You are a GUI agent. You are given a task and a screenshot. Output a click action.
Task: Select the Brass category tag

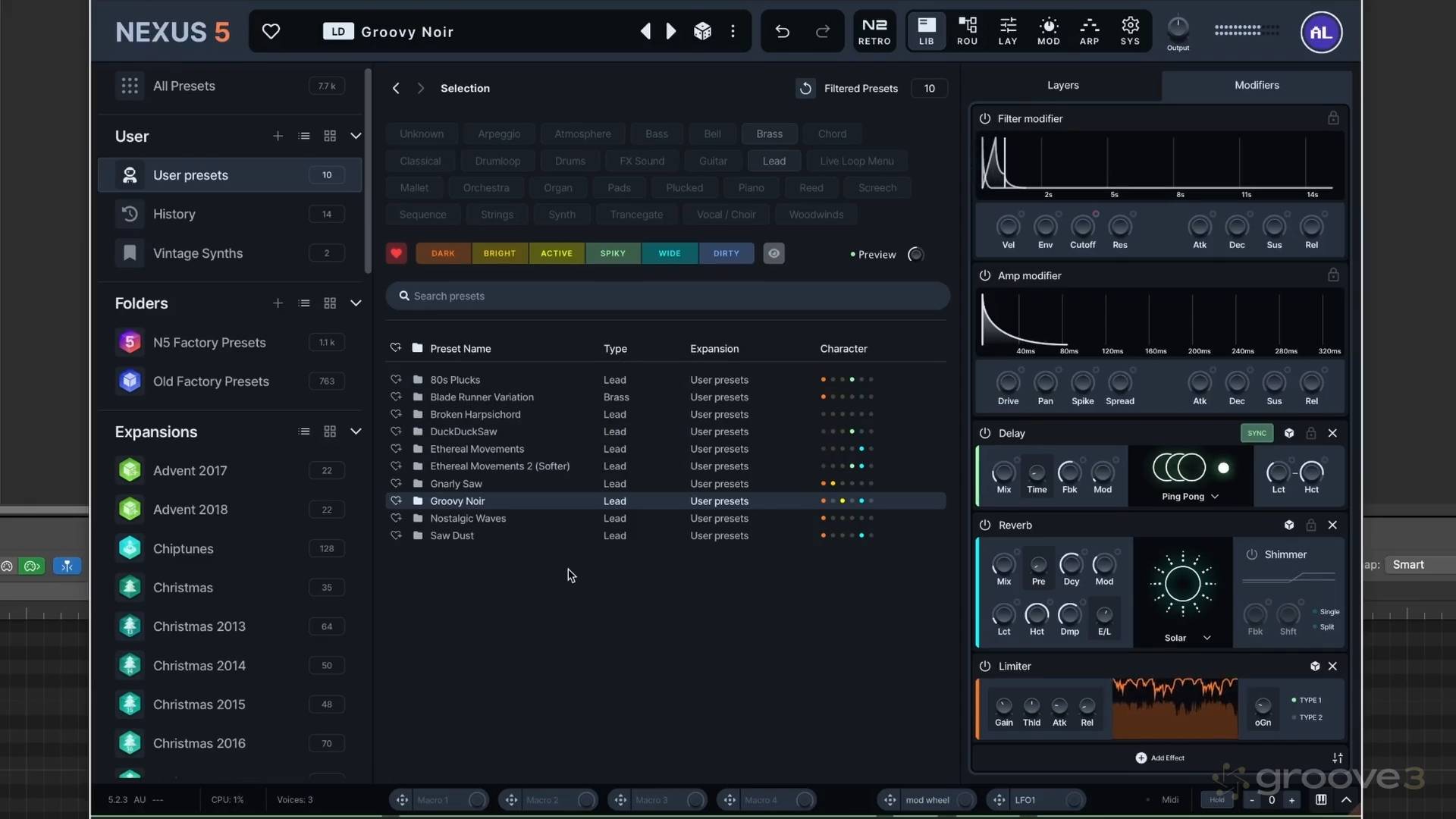pos(769,133)
